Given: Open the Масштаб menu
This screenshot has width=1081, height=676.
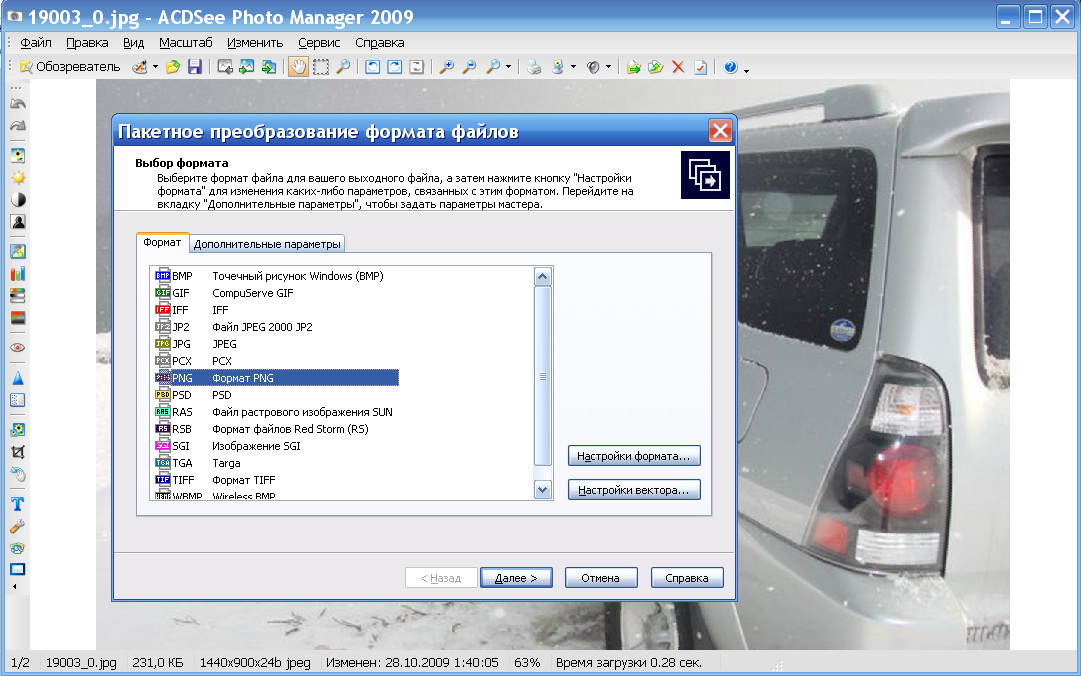Looking at the screenshot, I should [x=185, y=43].
